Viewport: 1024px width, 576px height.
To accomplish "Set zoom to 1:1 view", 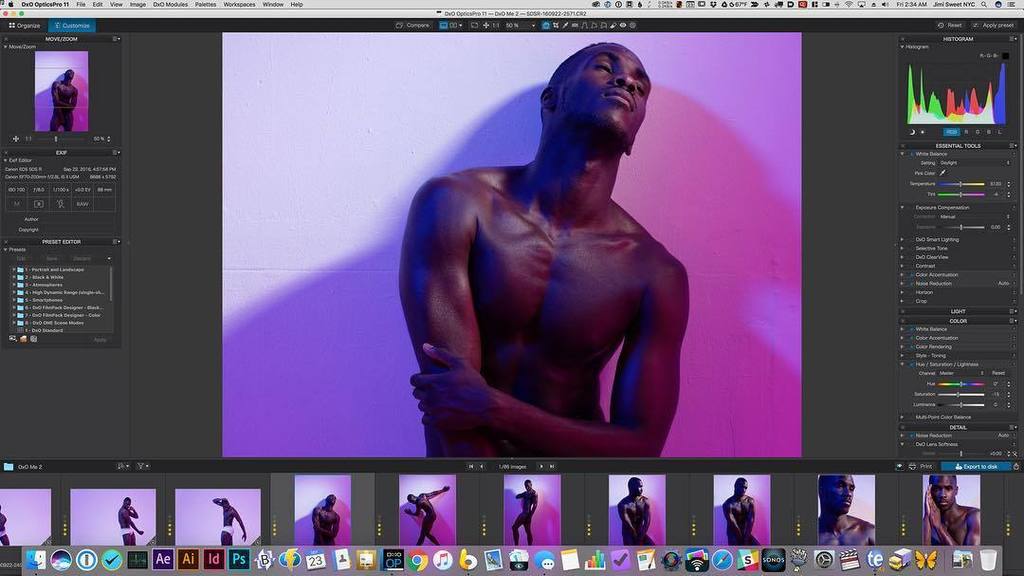I will coord(496,25).
